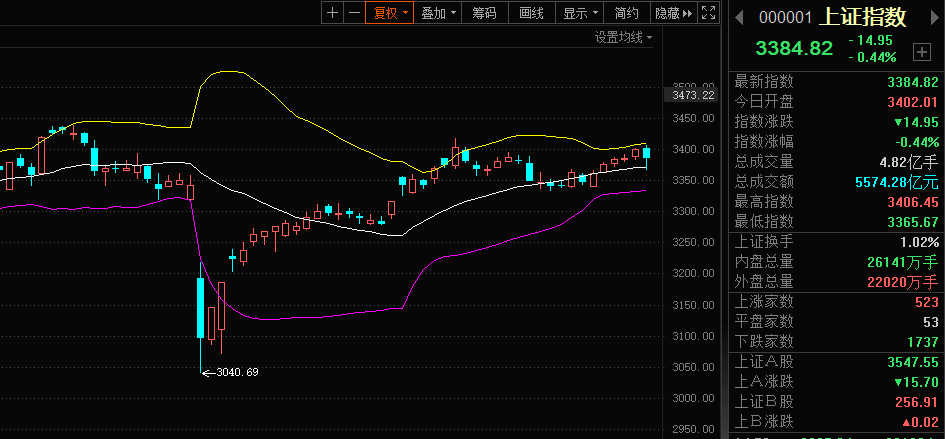Switch to 简约 view

click(x=627, y=13)
